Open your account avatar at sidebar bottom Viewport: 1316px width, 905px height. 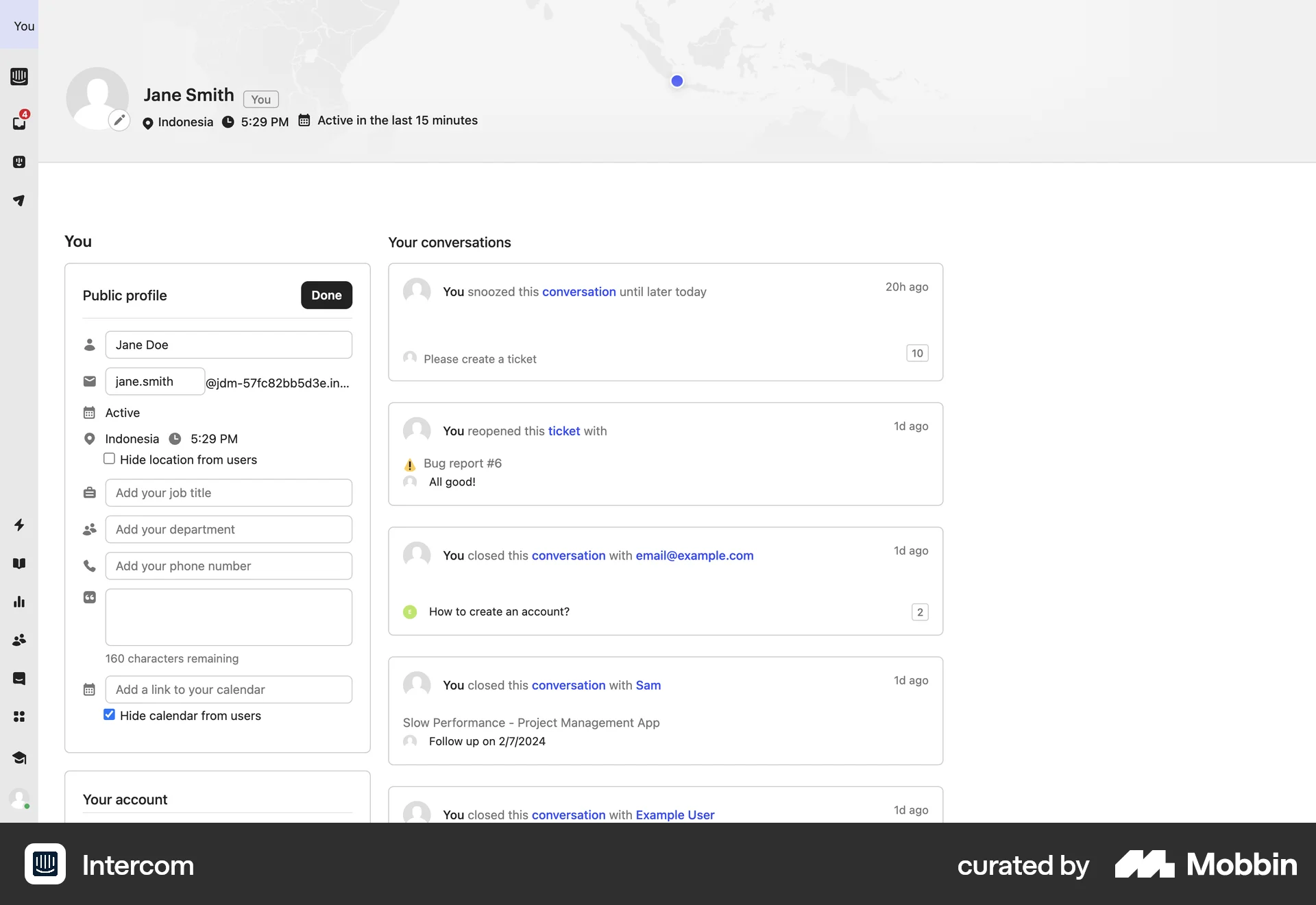[x=19, y=799]
